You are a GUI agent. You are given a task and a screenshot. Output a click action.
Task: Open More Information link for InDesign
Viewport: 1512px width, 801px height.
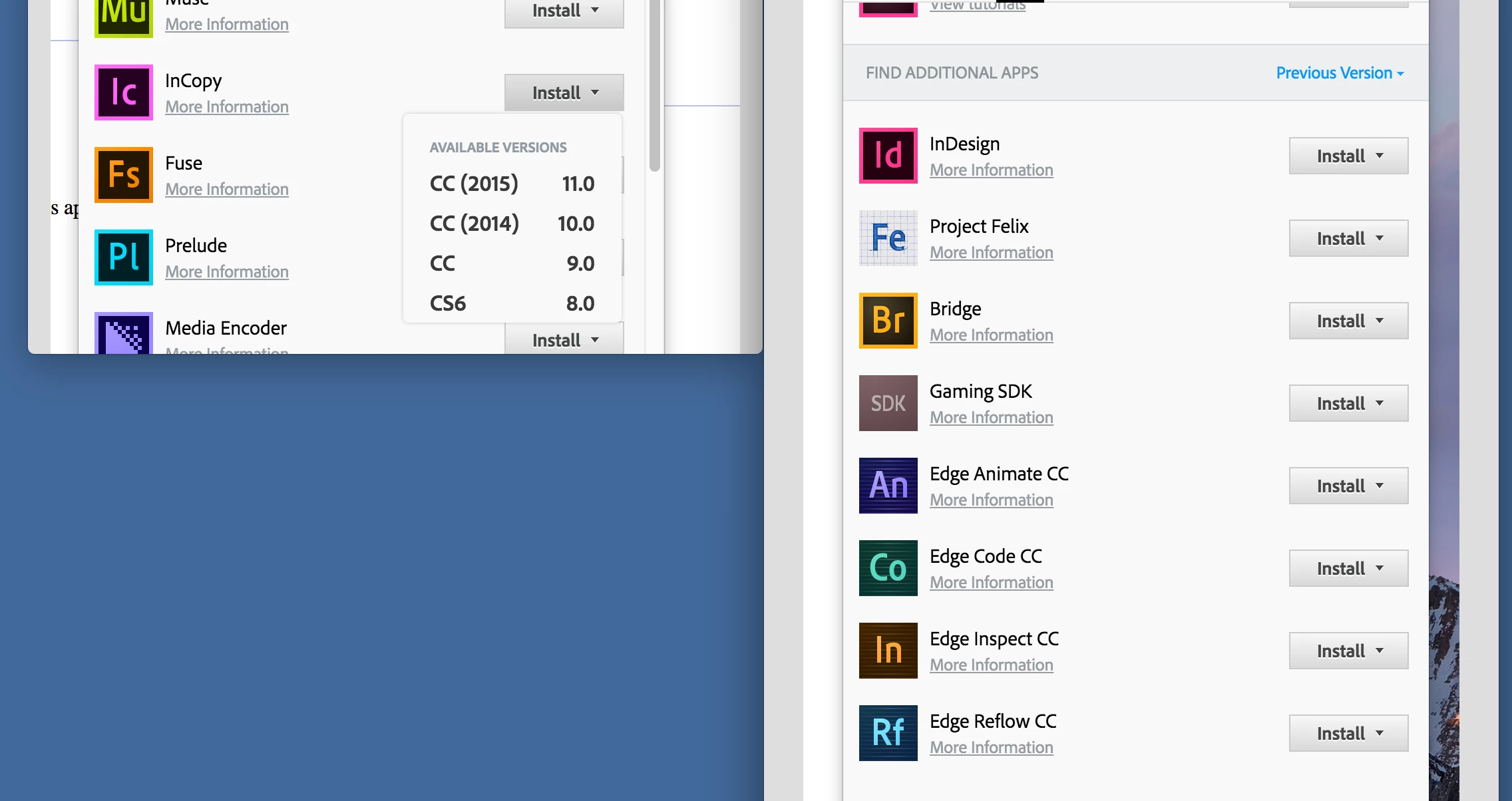click(992, 170)
